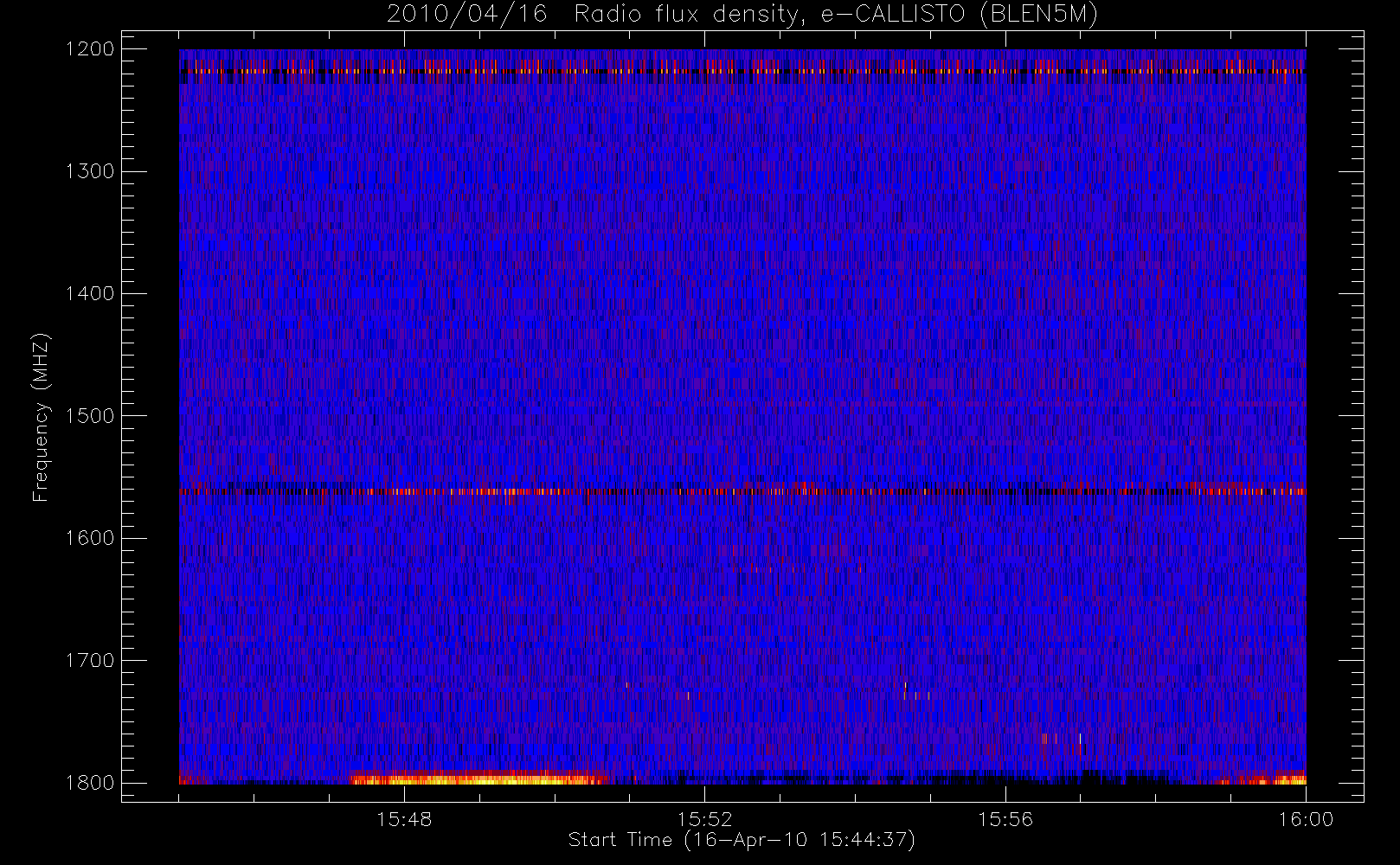This screenshot has height=865, width=1400.
Task: Click the 16:00 time tick label
Action: tap(1306, 819)
